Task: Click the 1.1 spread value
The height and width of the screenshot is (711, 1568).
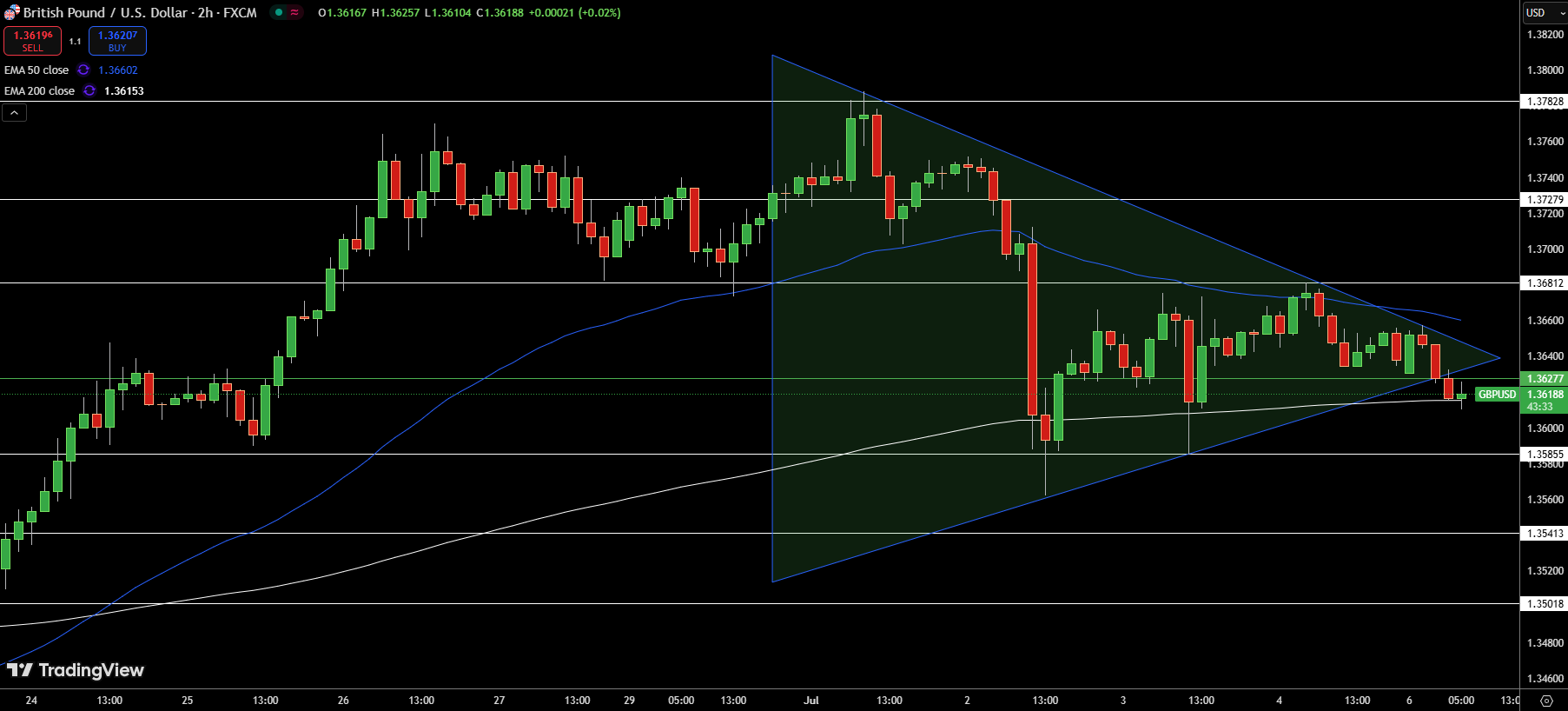Action: click(75, 41)
